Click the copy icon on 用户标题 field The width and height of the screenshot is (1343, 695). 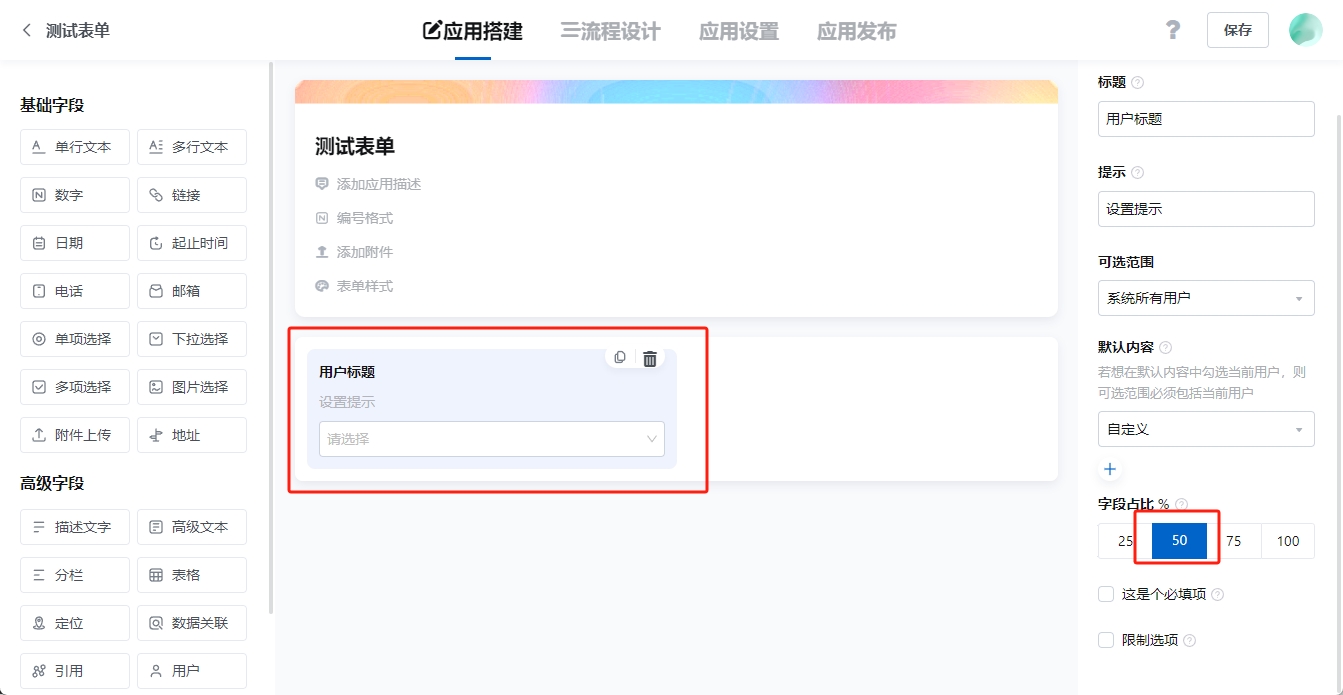tap(620, 358)
